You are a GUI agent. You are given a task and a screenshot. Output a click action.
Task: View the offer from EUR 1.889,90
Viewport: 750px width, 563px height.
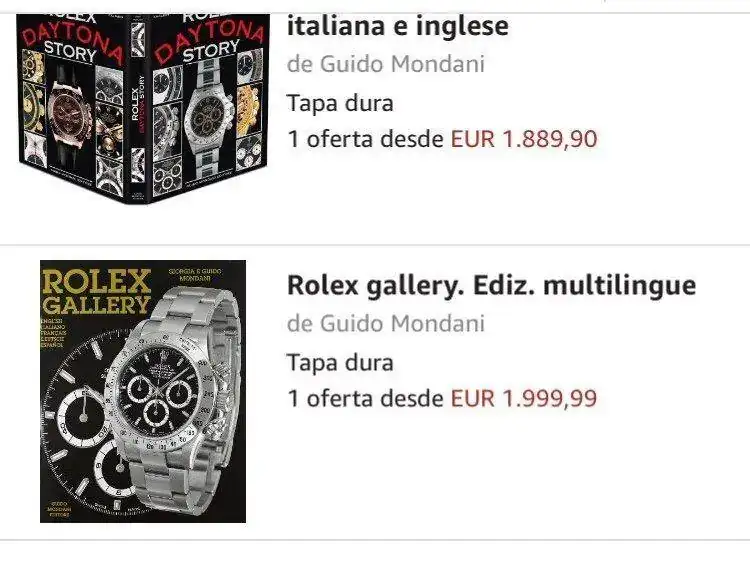coord(442,139)
